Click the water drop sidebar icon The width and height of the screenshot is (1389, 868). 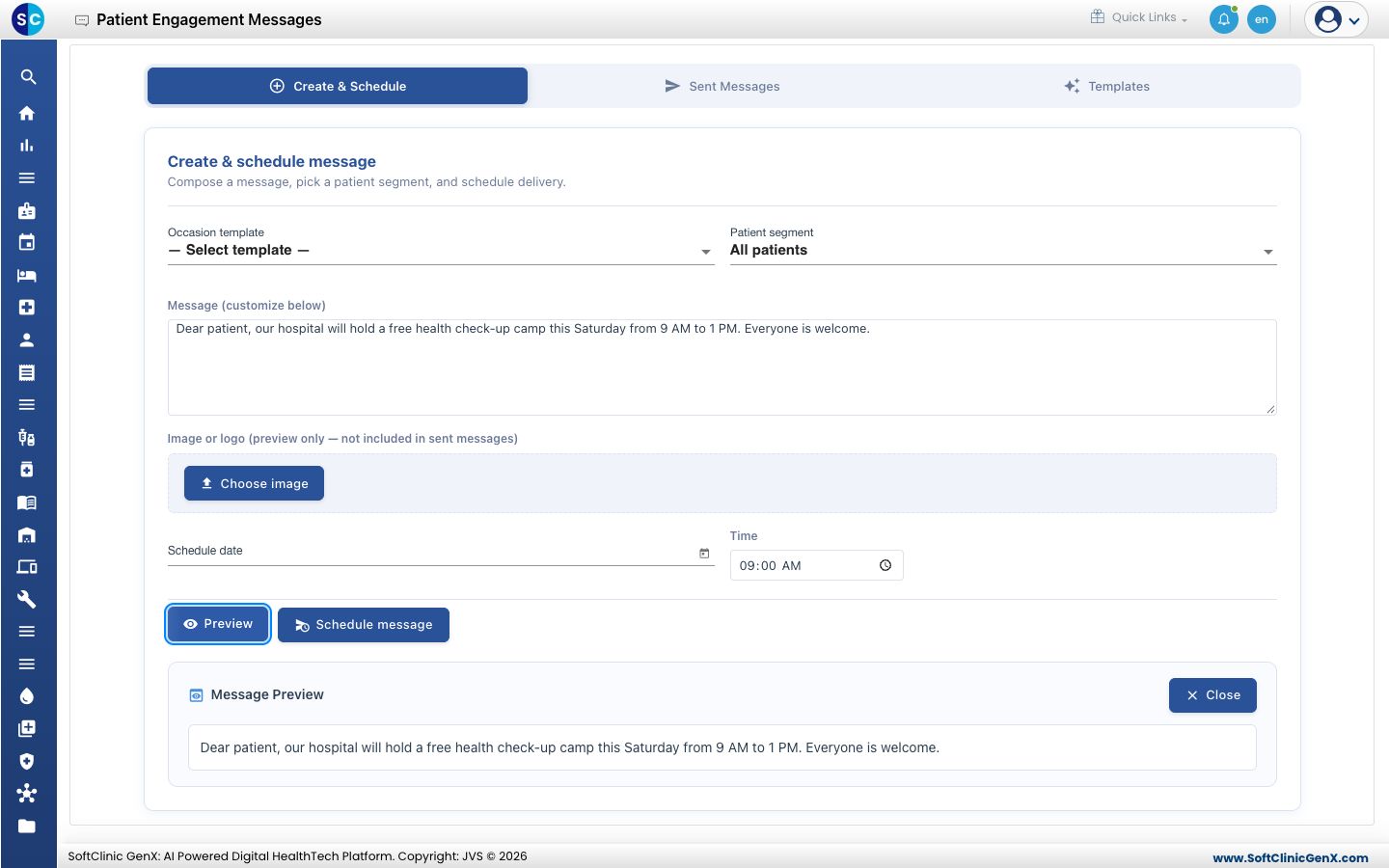tap(27, 696)
